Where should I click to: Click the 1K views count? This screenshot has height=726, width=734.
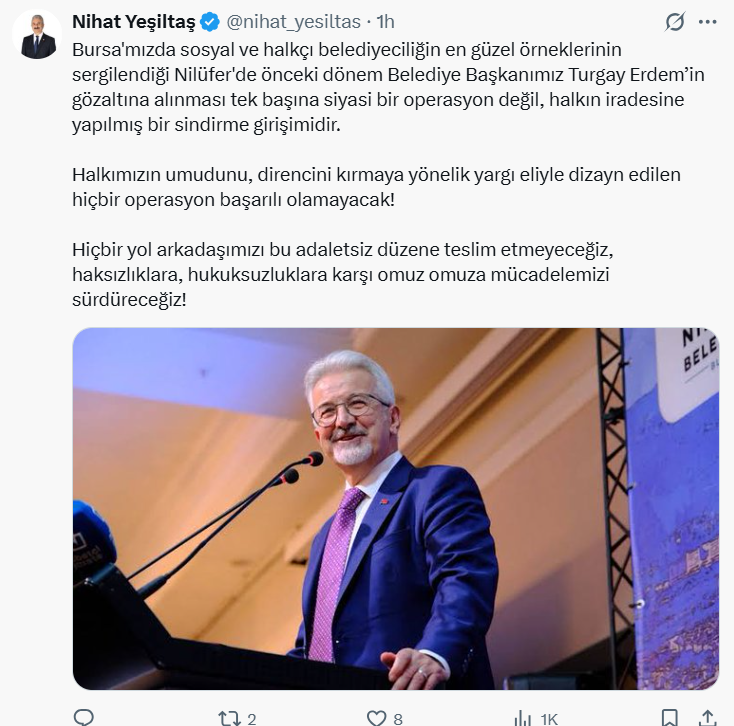point(549,719)
